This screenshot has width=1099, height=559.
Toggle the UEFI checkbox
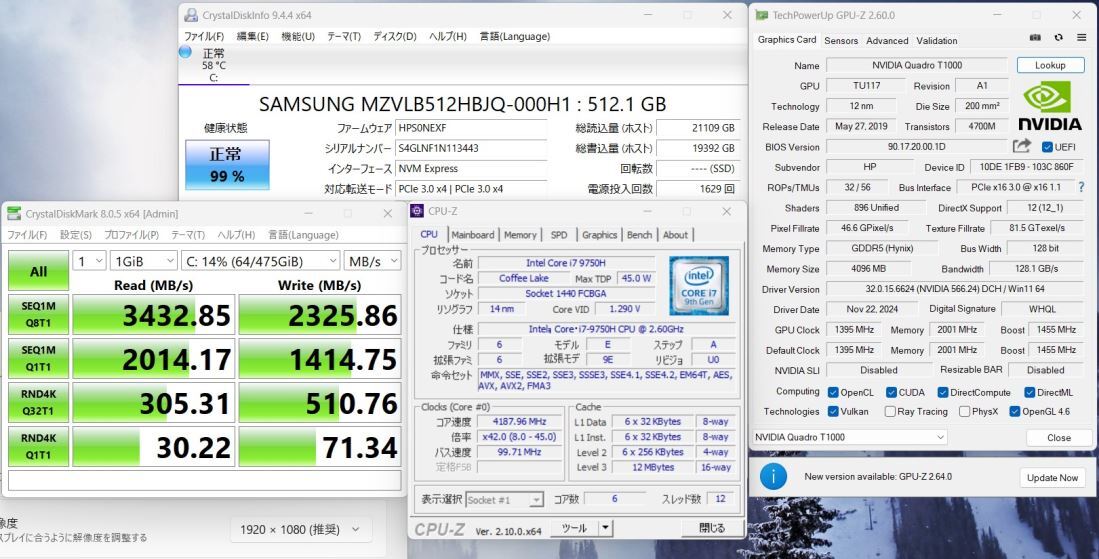(1047, 147)
